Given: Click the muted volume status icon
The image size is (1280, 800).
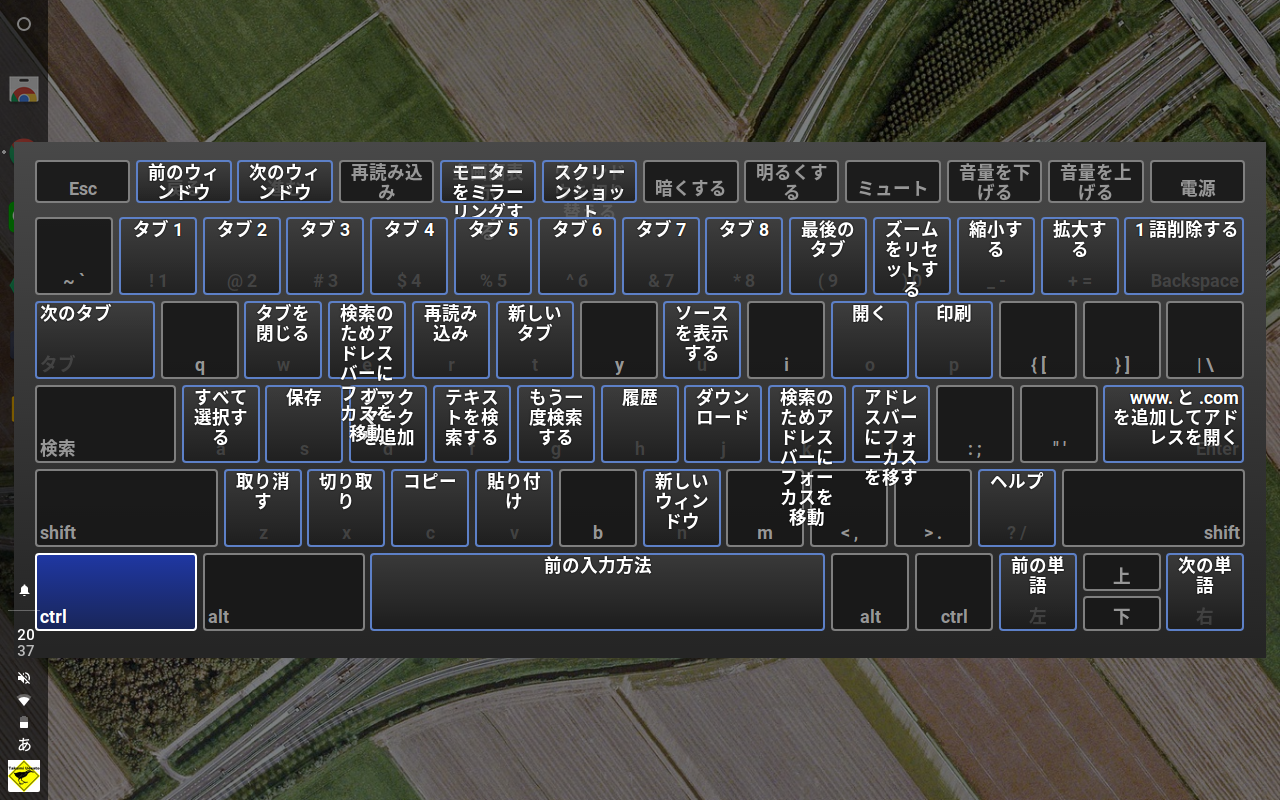Looking at the screenshot, I should 24,678.
